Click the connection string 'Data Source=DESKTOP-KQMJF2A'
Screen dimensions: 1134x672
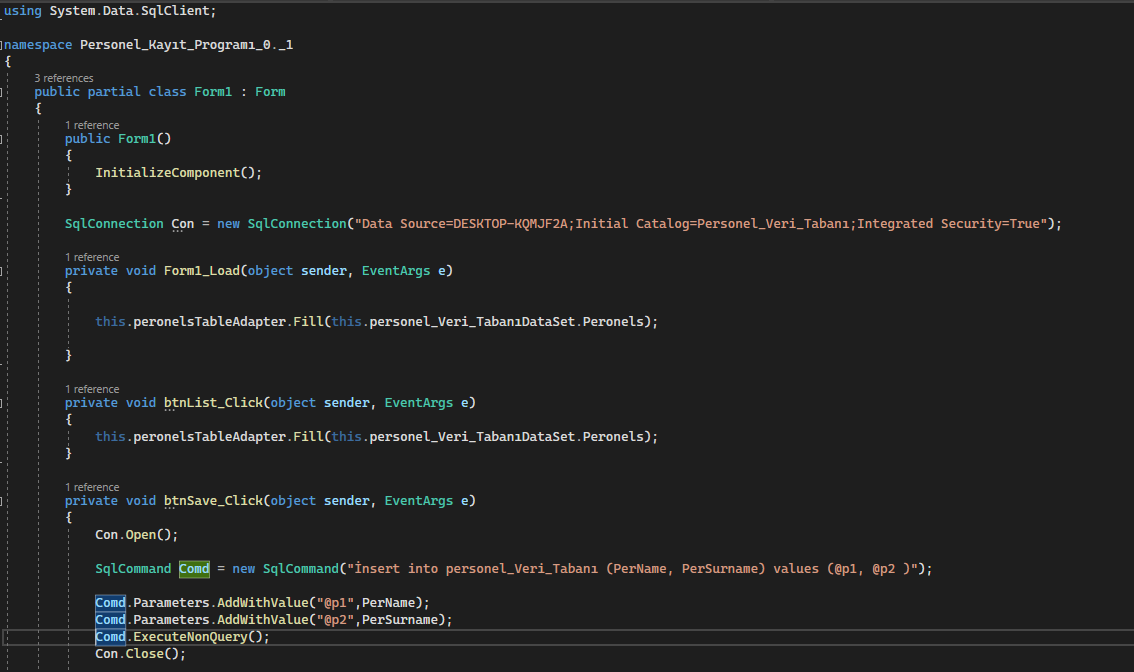tap(464, 224)
